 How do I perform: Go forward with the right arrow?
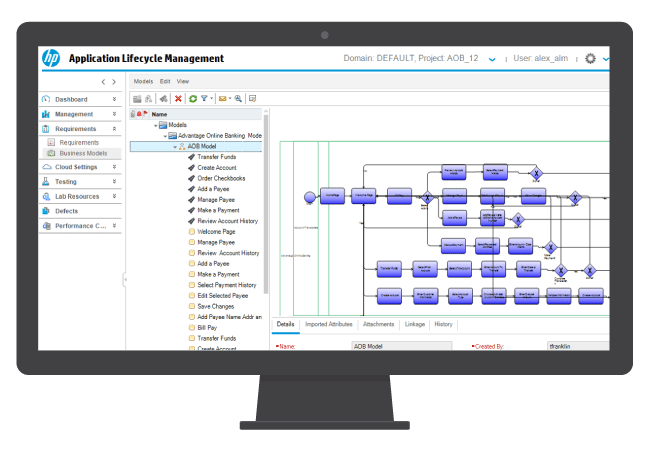point(114,82)
